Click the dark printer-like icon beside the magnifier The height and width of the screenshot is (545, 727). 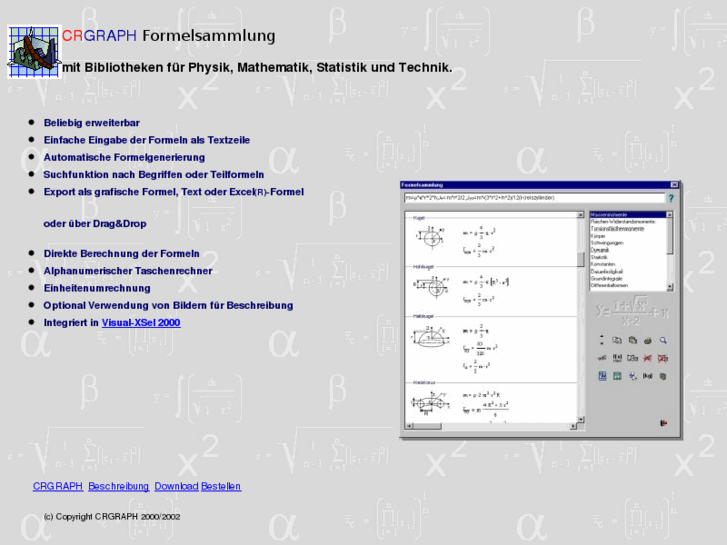(x=648, y=340)
